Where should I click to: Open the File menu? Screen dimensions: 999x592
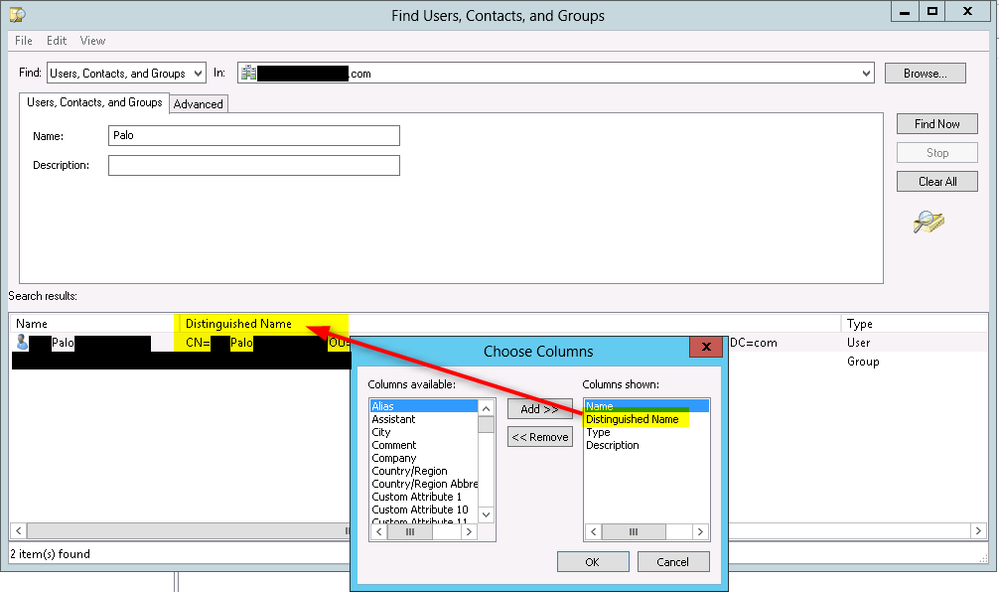pos(24,41)
